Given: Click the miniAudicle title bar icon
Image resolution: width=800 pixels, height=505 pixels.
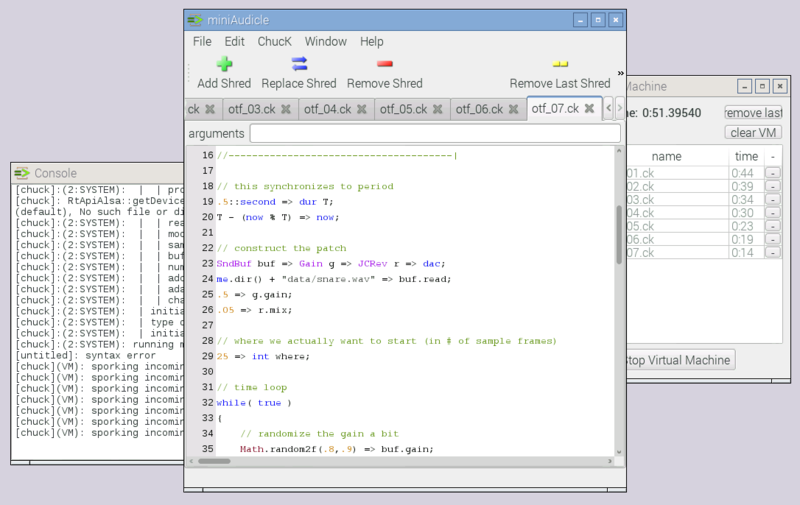Looking at the screenshot, I should click(x=195, y=20).
